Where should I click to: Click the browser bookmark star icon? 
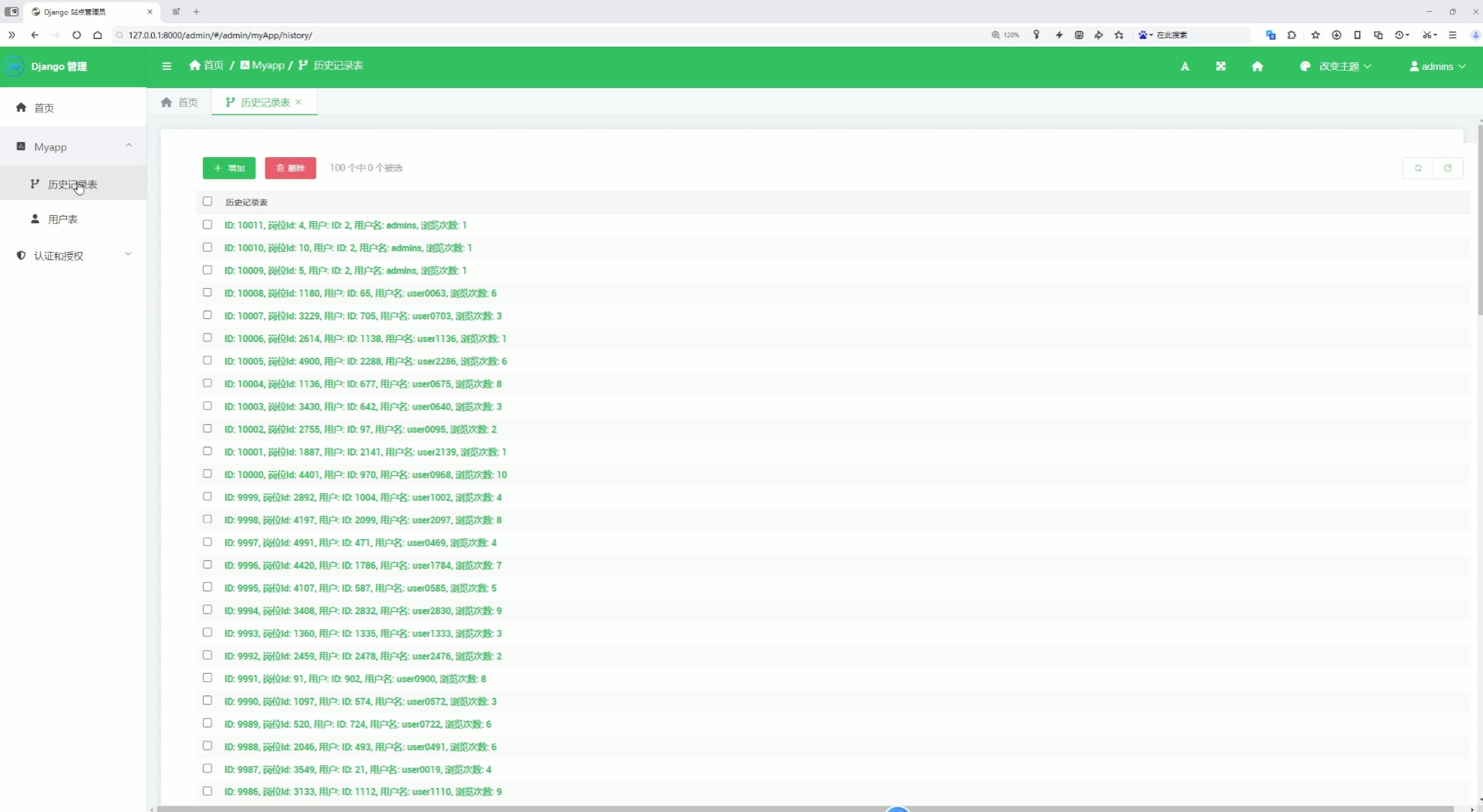pos(1119,35)
